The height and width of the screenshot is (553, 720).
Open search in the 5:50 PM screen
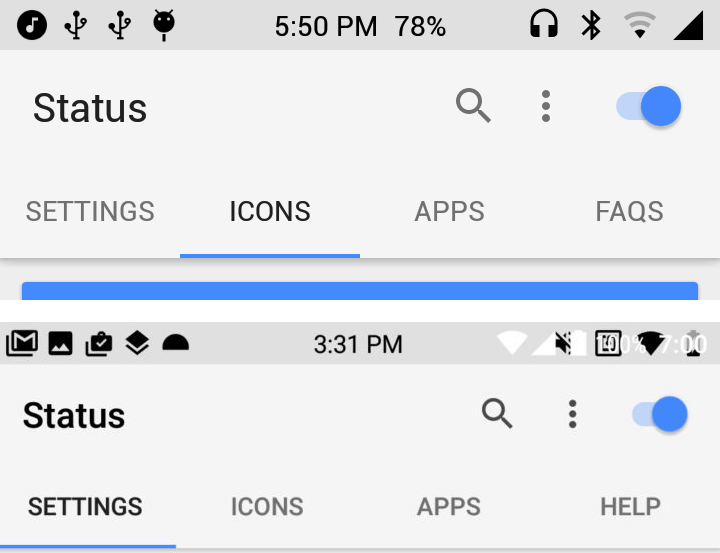(x=473, y=105)
